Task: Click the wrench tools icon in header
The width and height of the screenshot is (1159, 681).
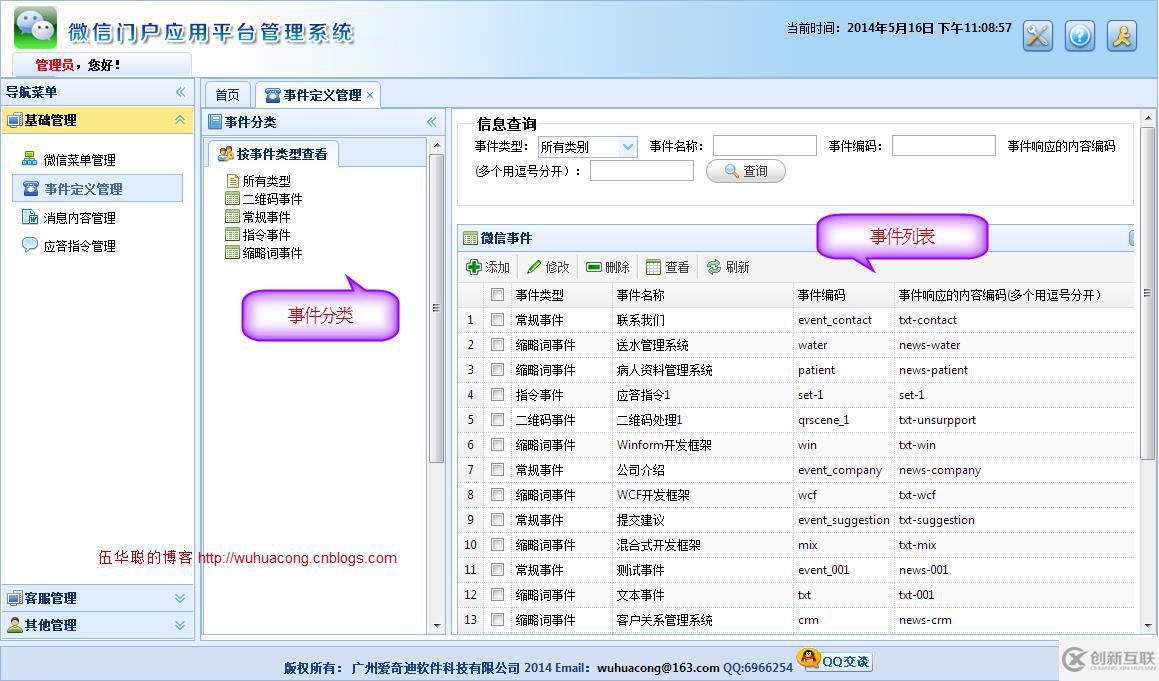Action: point(1038,35)
